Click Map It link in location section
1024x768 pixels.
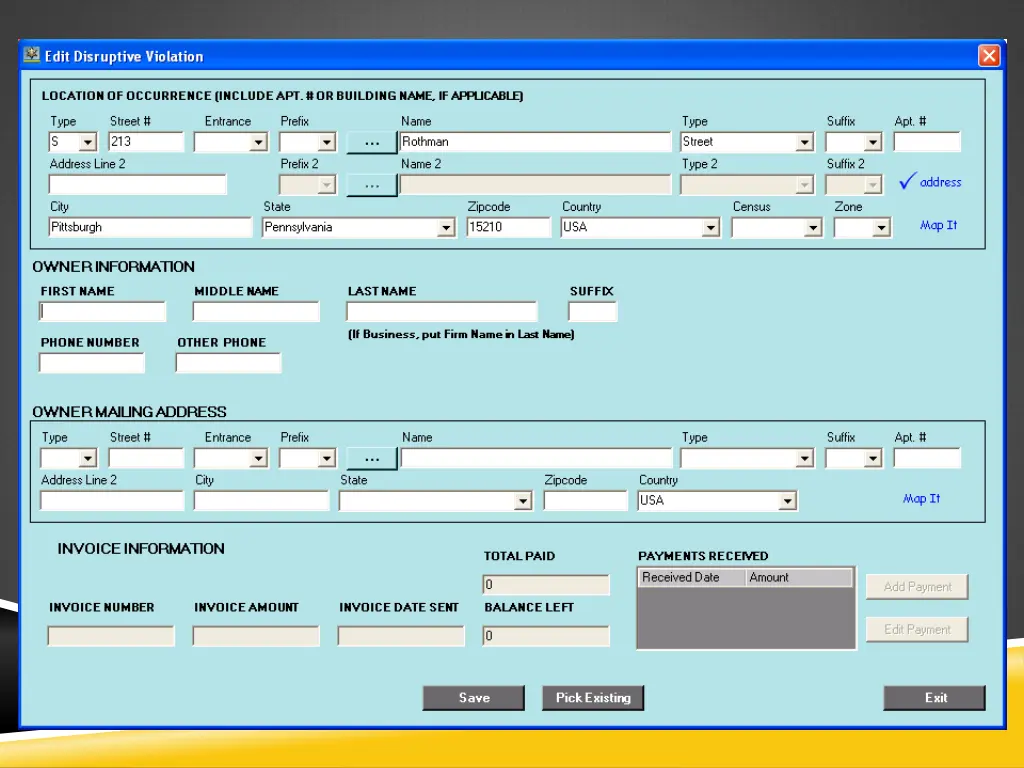[938, 225]
